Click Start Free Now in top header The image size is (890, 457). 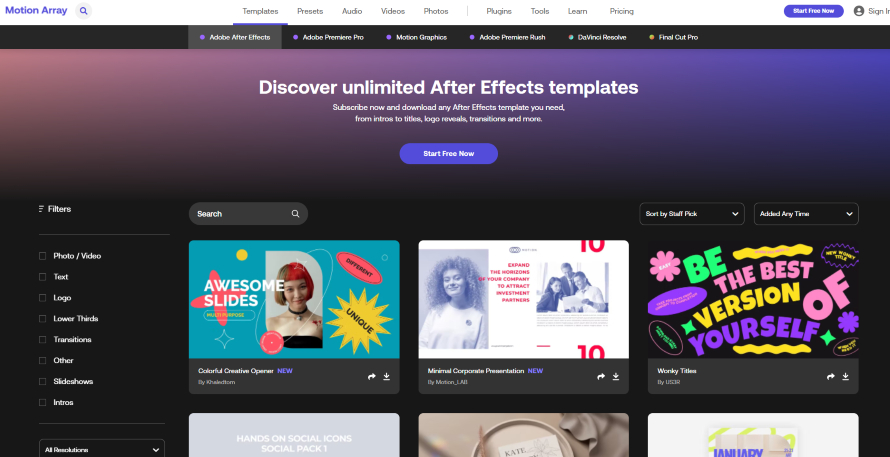pyautogui.click(x=813, y=11)
